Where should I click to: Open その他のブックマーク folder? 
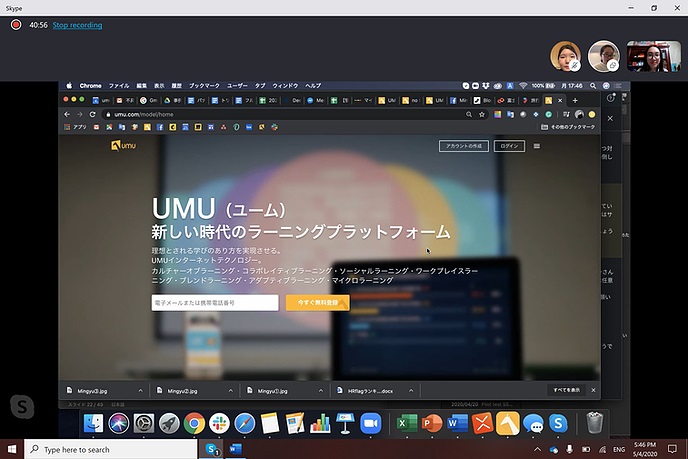pos(568,127)
